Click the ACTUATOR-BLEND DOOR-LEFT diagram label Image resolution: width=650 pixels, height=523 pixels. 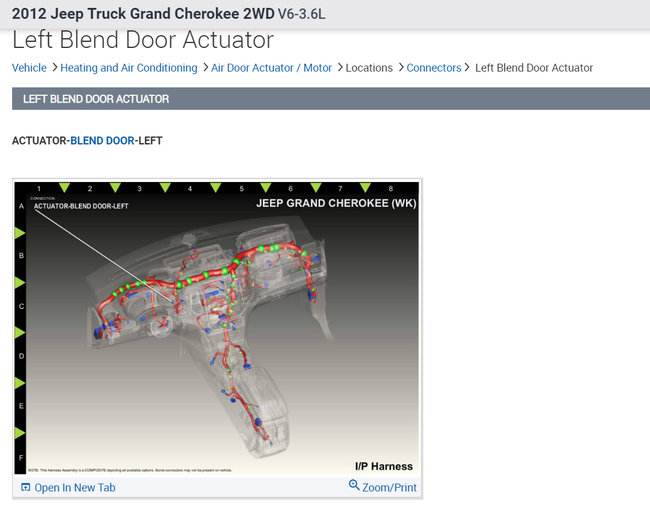(x=81, y=206)
